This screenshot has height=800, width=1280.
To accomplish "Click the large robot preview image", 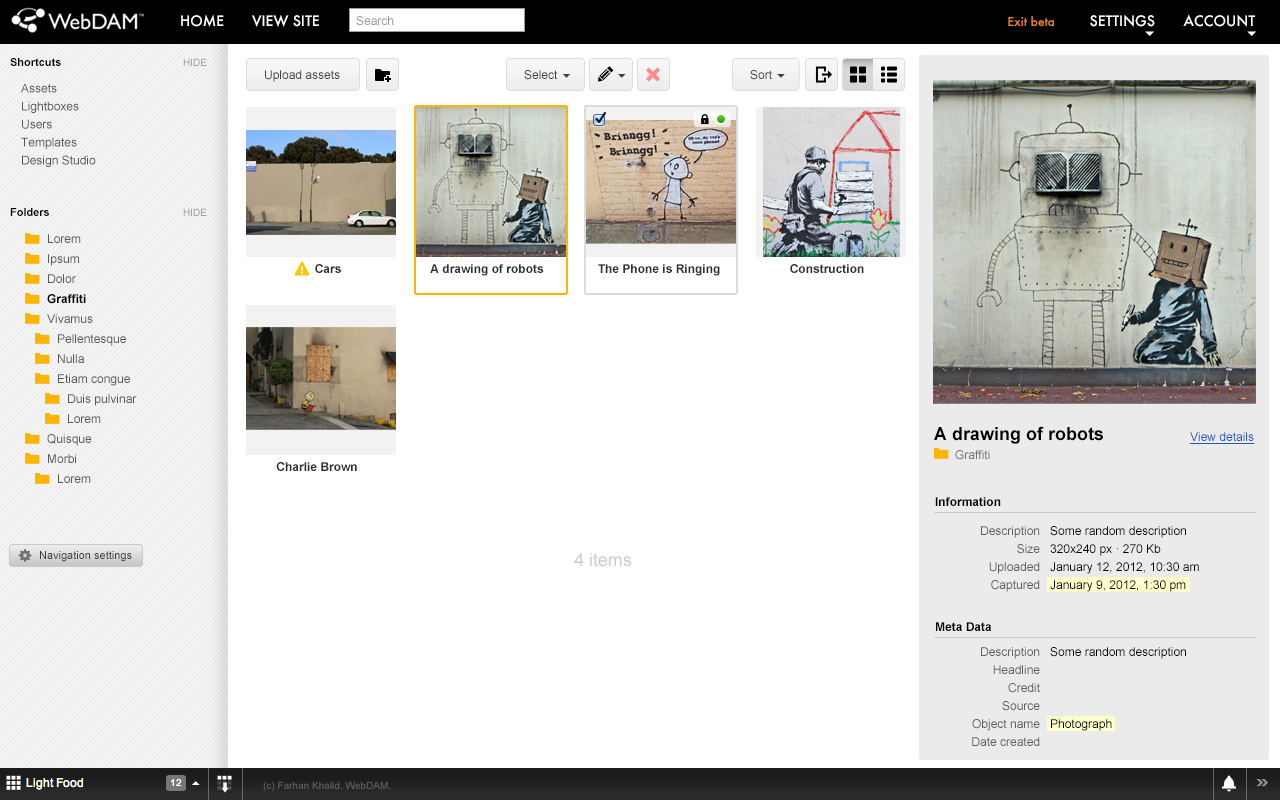I will click(1094, 242).
